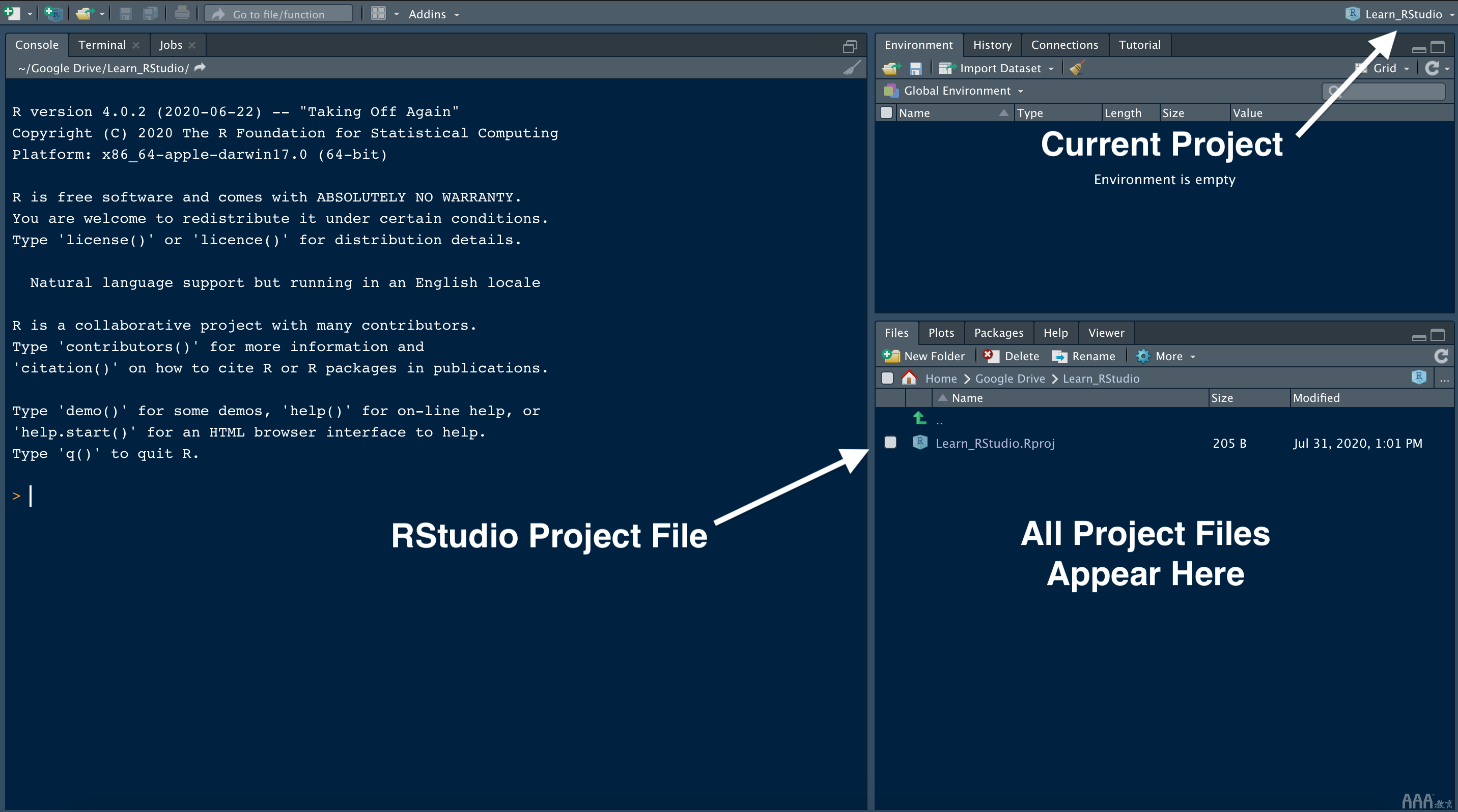Expand the Learn_RStudio project dropdown
Screen dimensions: 1458x812
point(1449,13)
